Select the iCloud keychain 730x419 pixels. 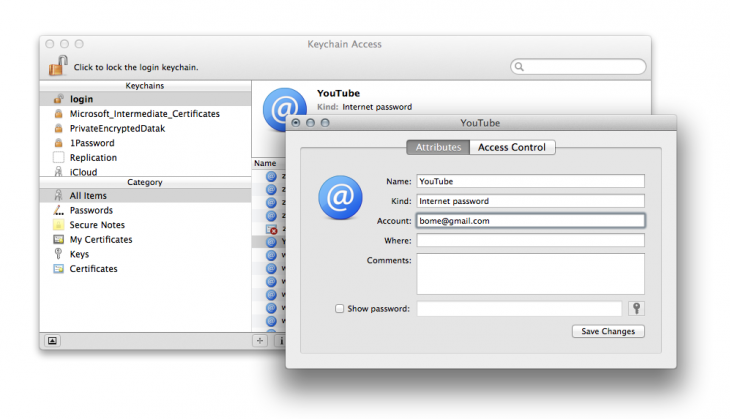tap(145, 171)
